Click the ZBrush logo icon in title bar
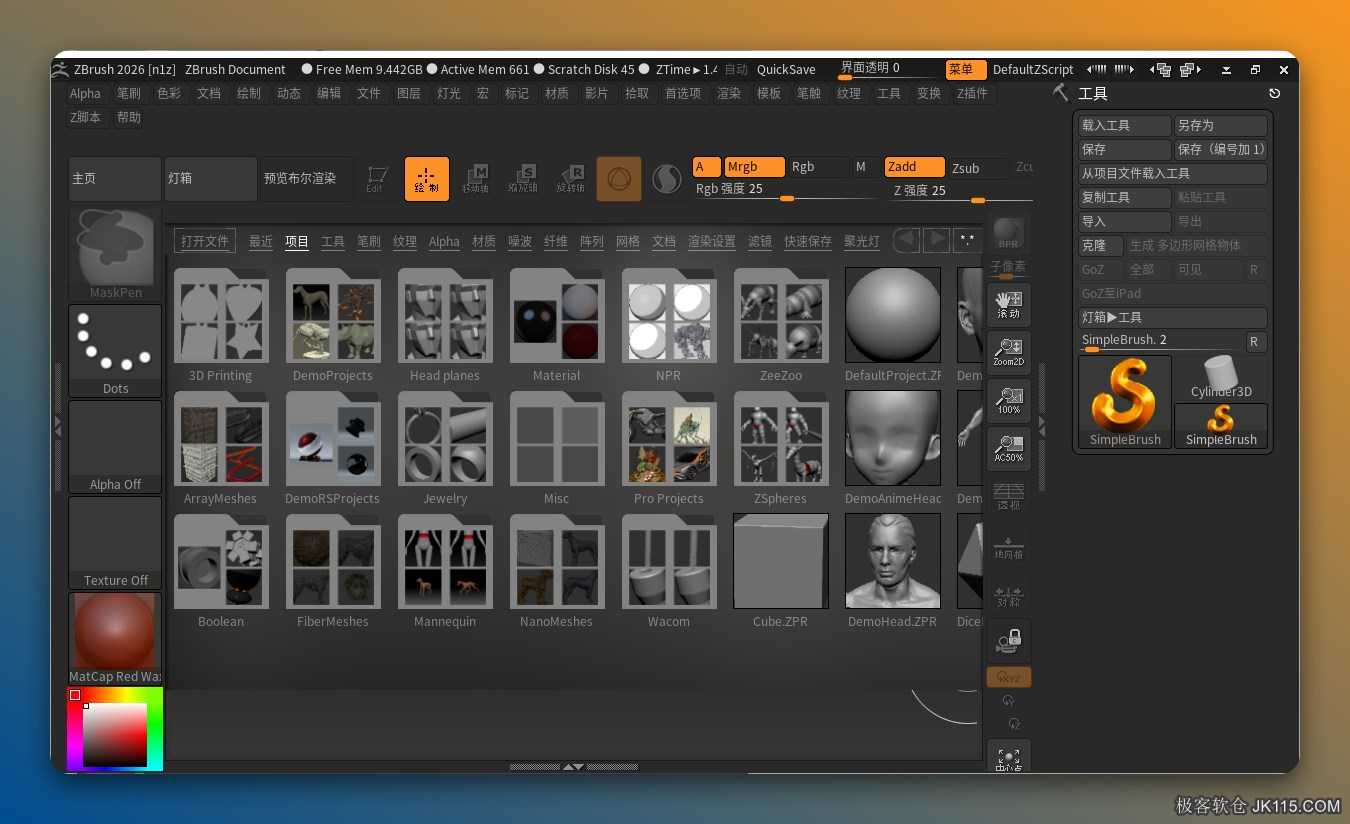The height and width of the screenshot is (824, 1350). 60,69
